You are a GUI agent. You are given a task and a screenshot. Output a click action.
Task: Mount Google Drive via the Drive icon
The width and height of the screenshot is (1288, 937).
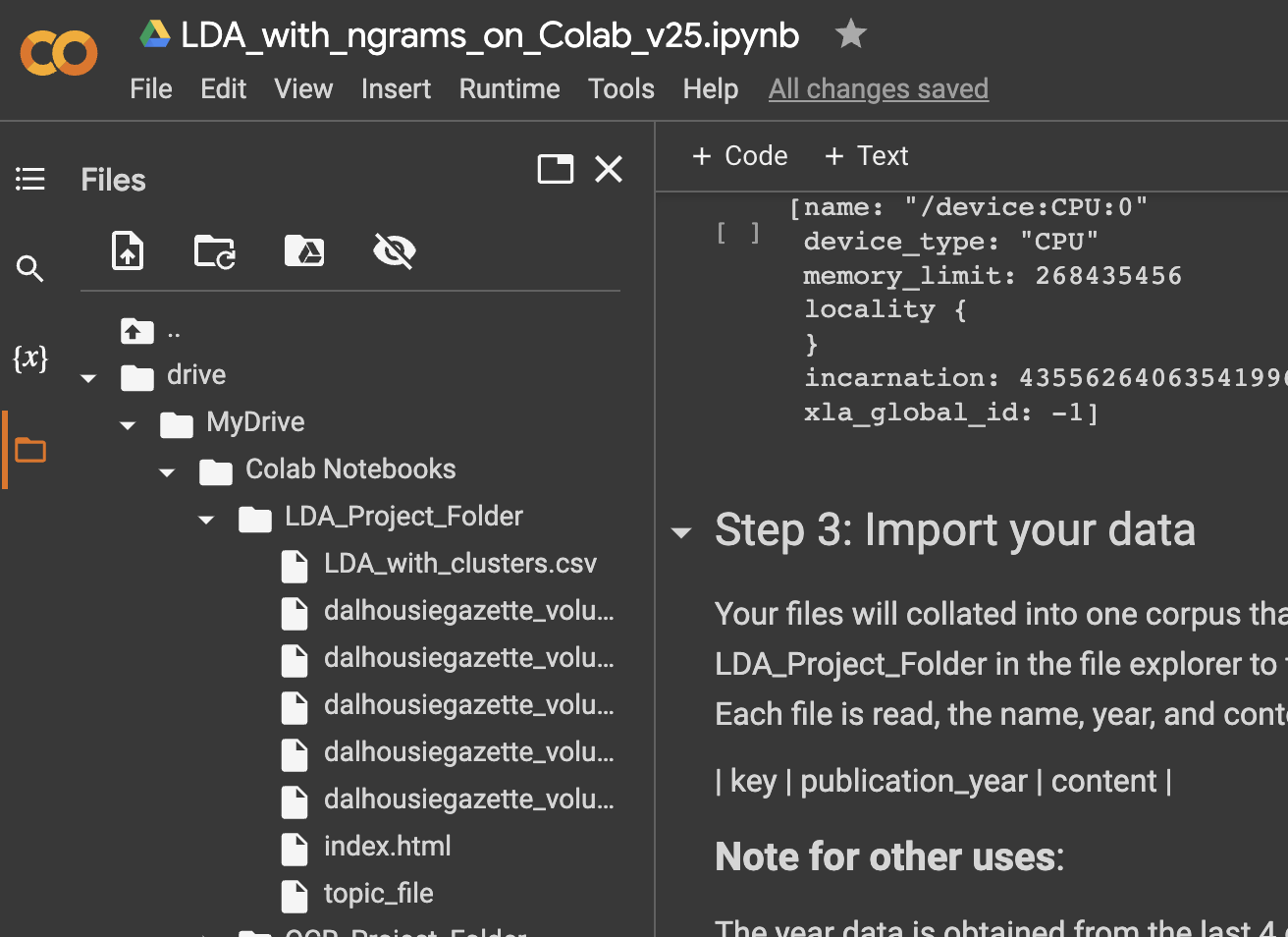coord(304,250)
